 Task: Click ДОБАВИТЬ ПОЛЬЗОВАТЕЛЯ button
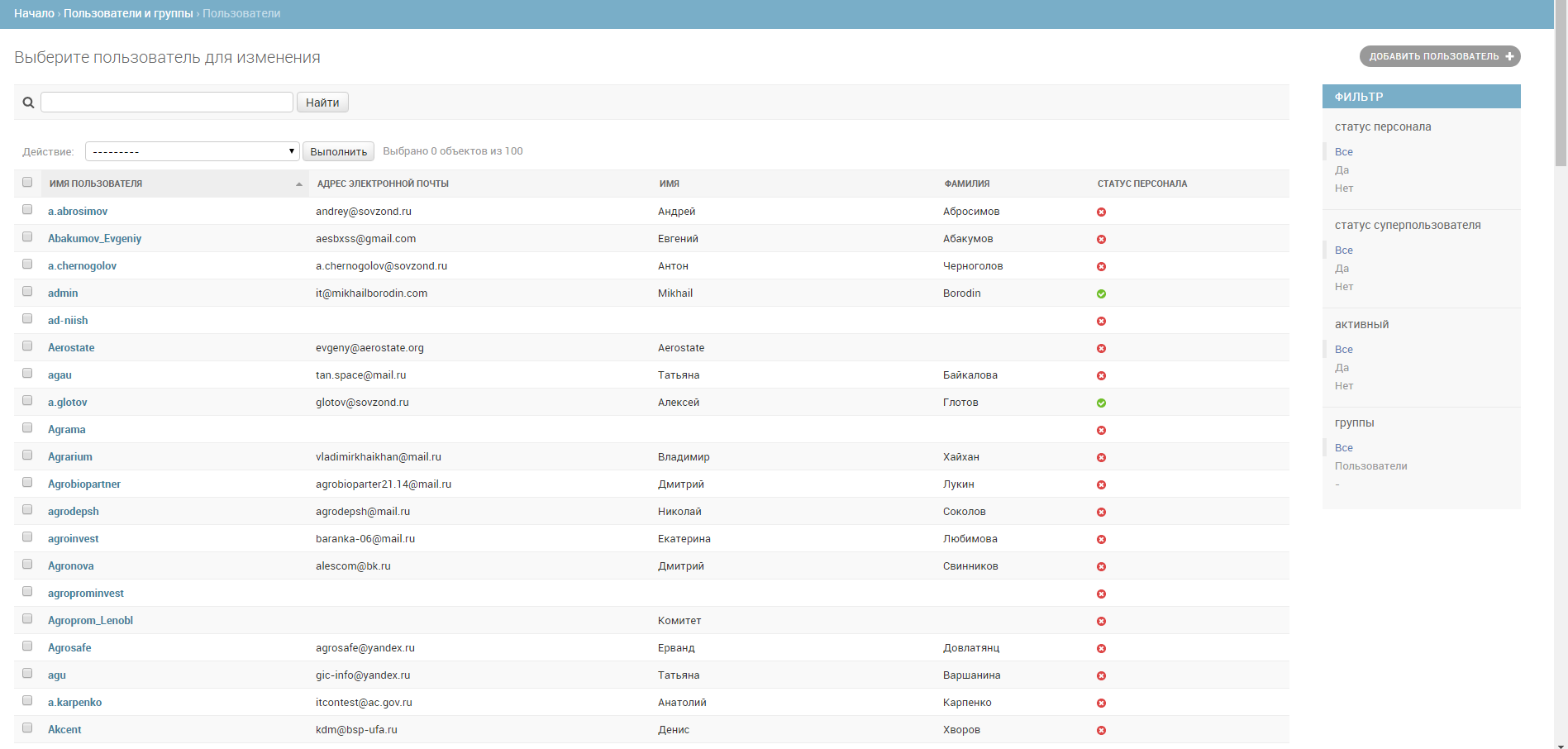coord(1440,56)
